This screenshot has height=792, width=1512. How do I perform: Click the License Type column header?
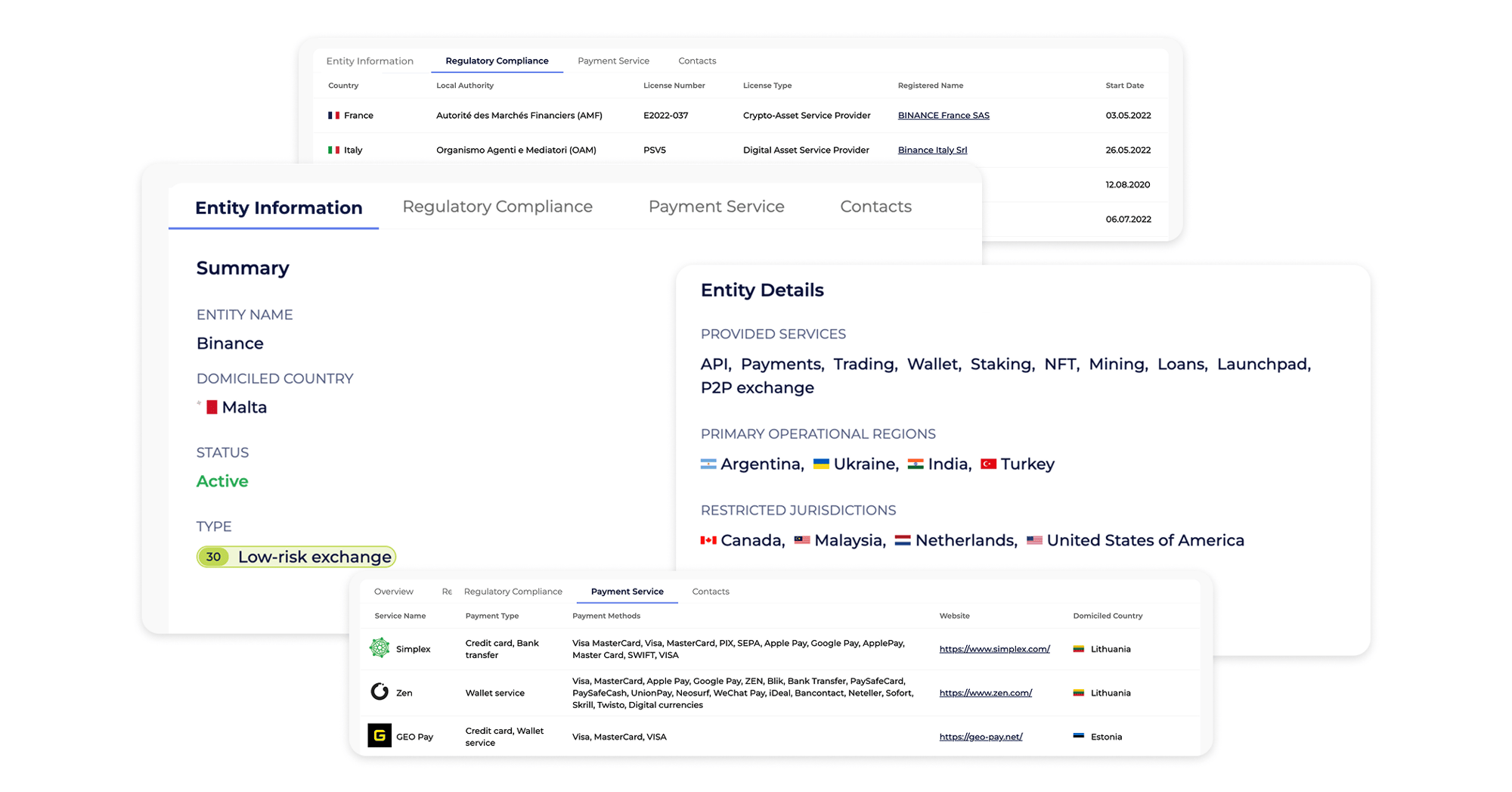click(x=767, y=85)
